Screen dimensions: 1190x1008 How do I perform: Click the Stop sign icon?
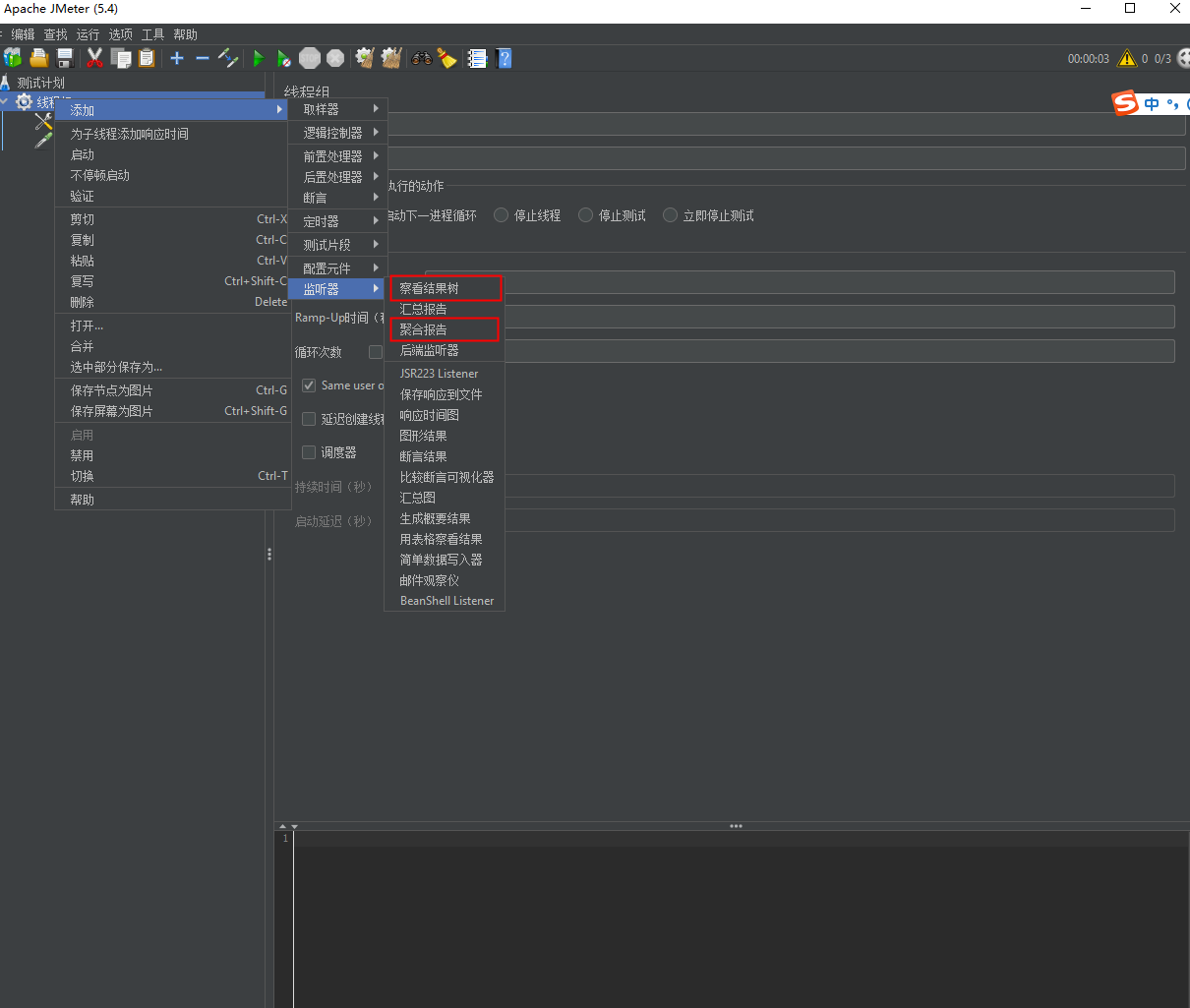pyautogui.click(x=310, y=58)
